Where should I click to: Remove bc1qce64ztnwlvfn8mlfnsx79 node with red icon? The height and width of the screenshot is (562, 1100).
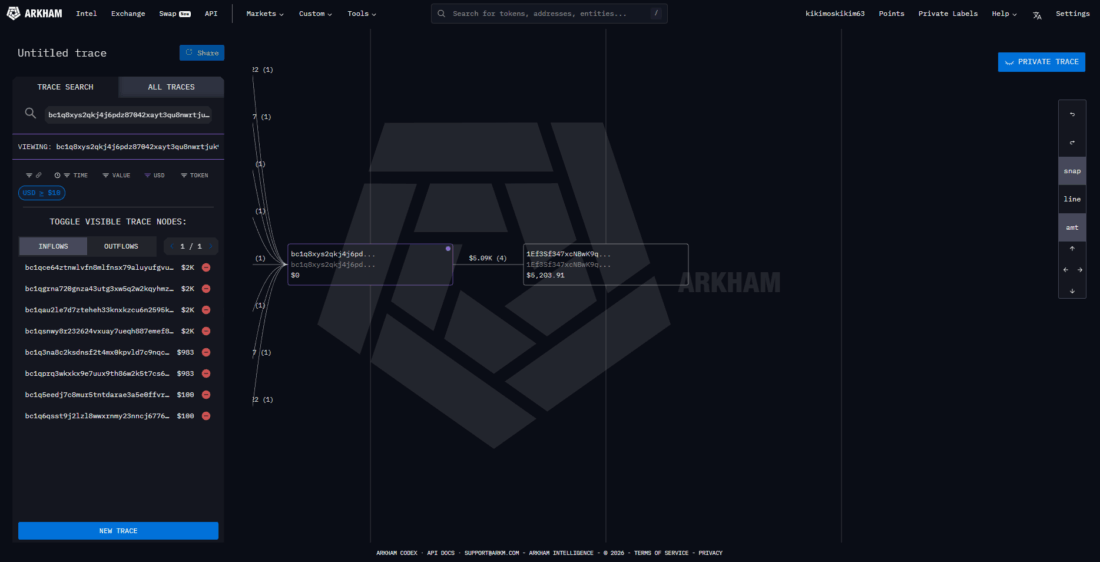(x=206, y=267)
